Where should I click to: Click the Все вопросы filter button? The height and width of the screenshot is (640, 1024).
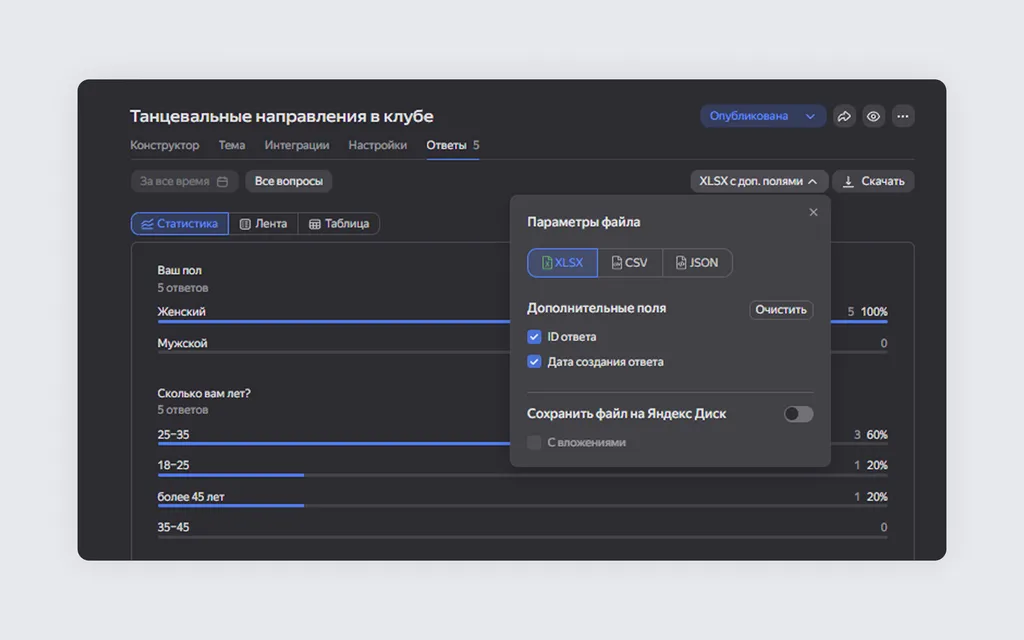pos(289,181)
